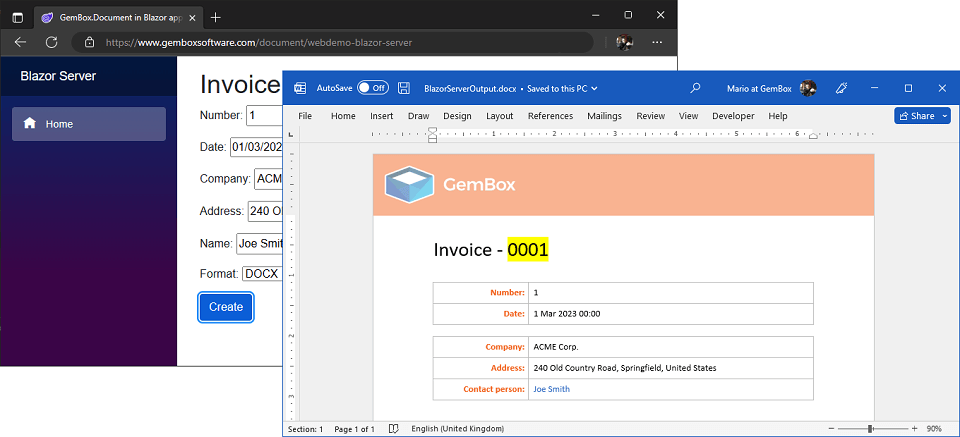
Task: Open the References ribbon tab
Action: [x=550, y=116]
